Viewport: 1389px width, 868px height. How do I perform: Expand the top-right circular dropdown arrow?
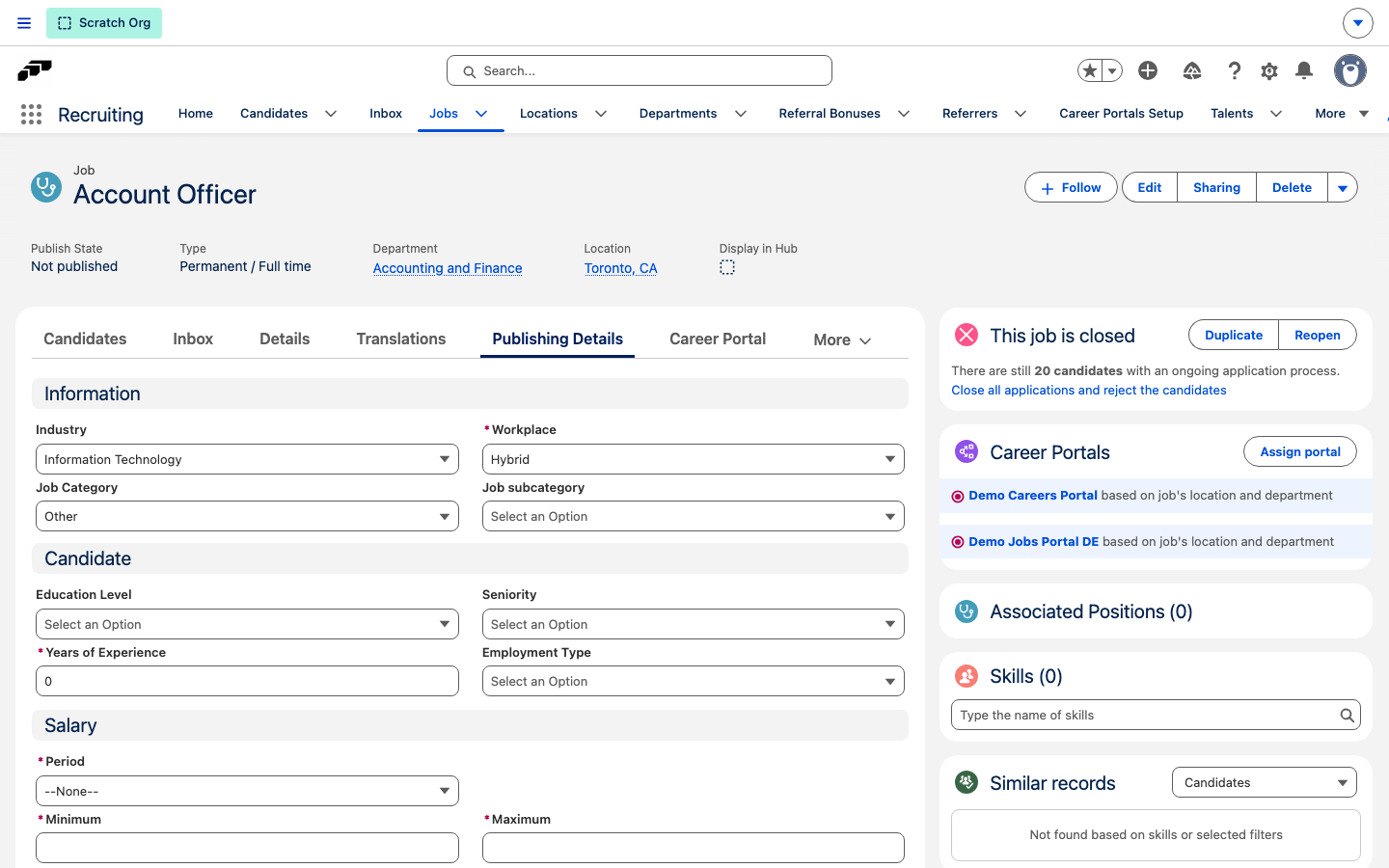point(1358,23)
